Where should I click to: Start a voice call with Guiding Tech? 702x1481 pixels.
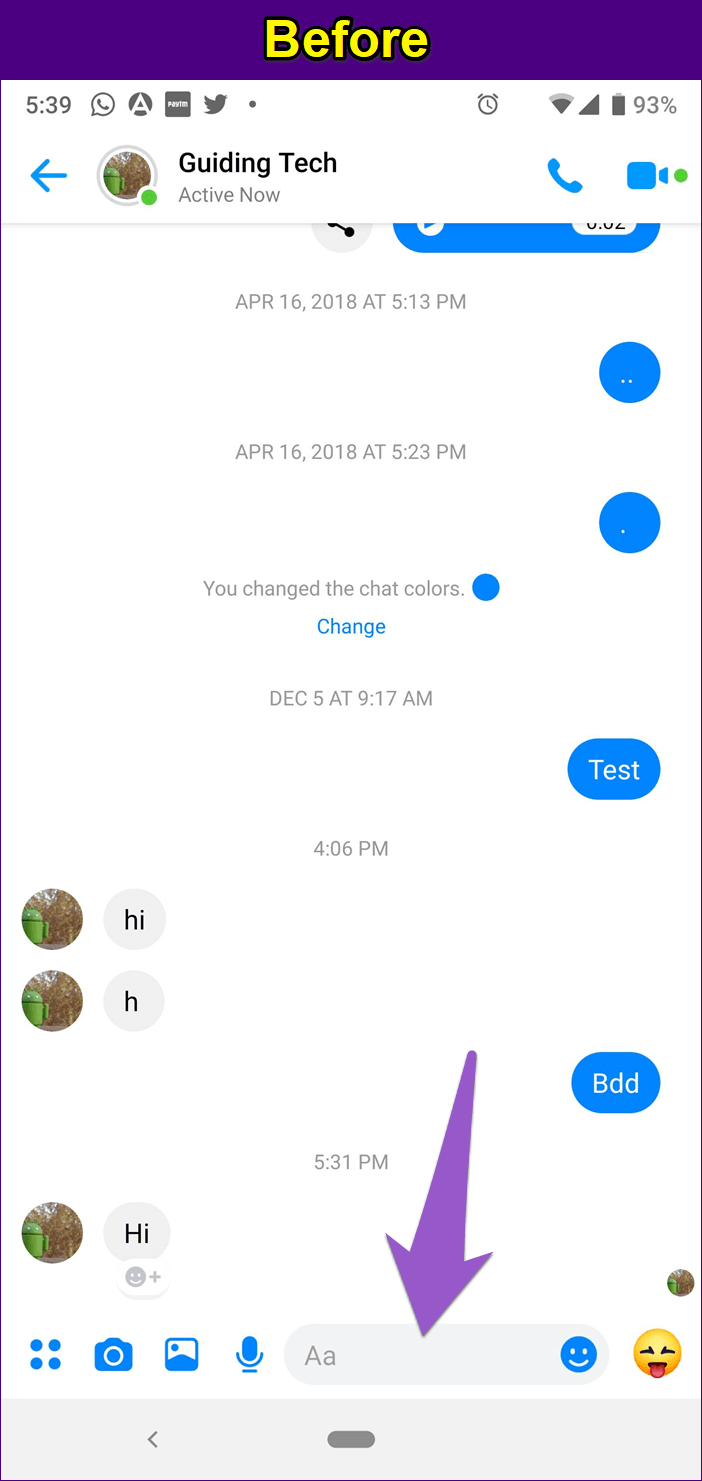click(565, 175)
